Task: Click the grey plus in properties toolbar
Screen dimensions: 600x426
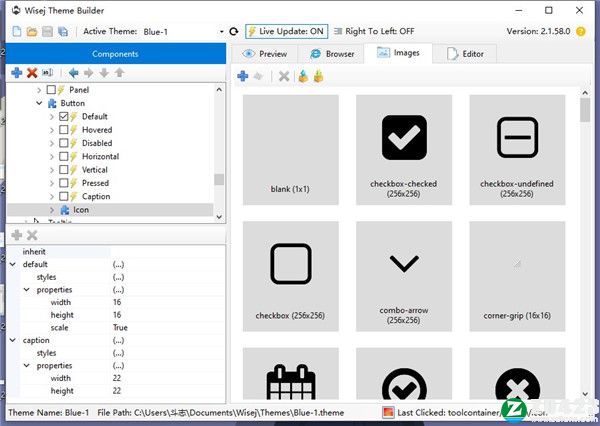Action: pyautogui.click(x=17, y=235)
